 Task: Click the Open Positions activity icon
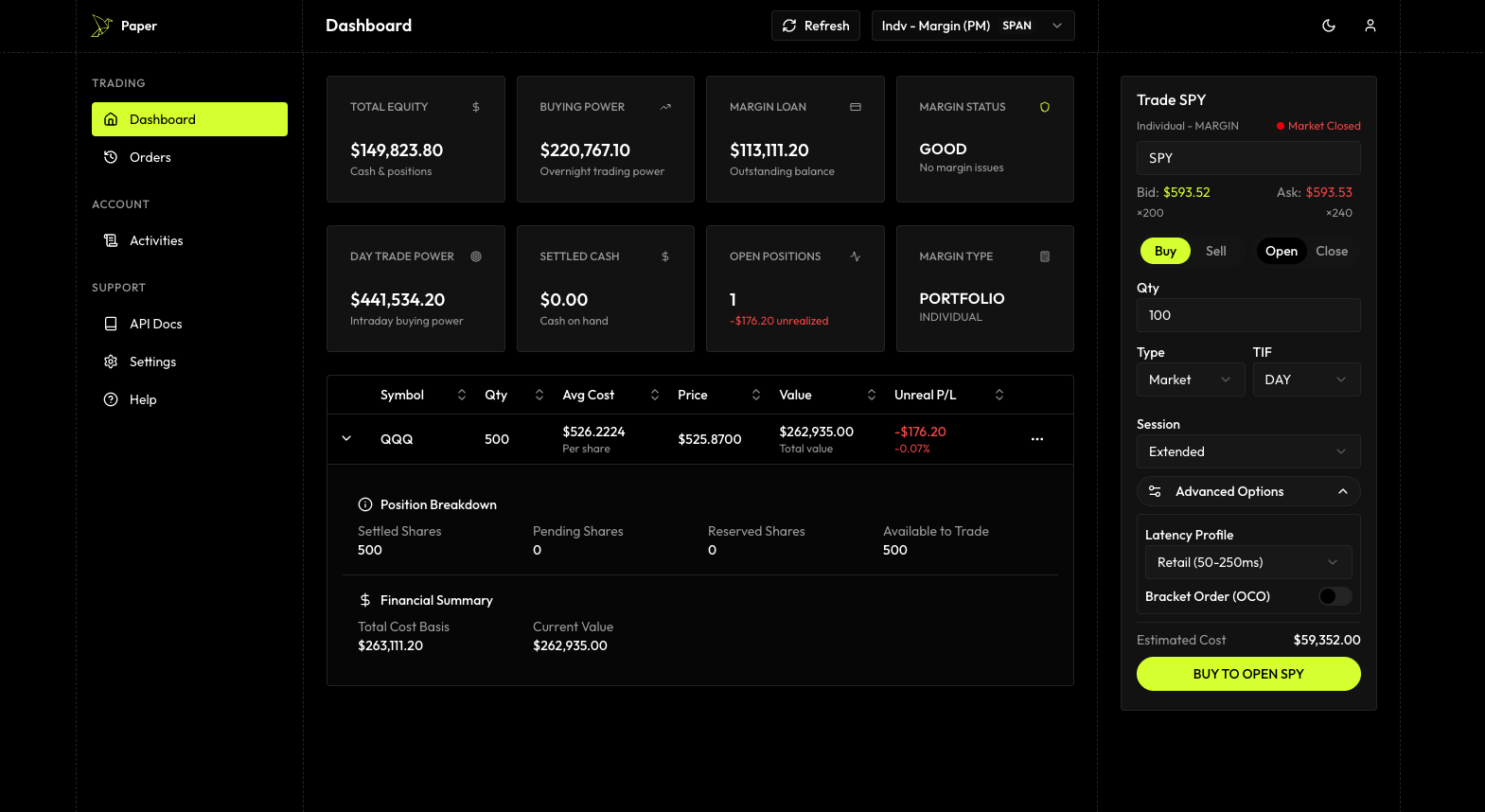[856, 256]
